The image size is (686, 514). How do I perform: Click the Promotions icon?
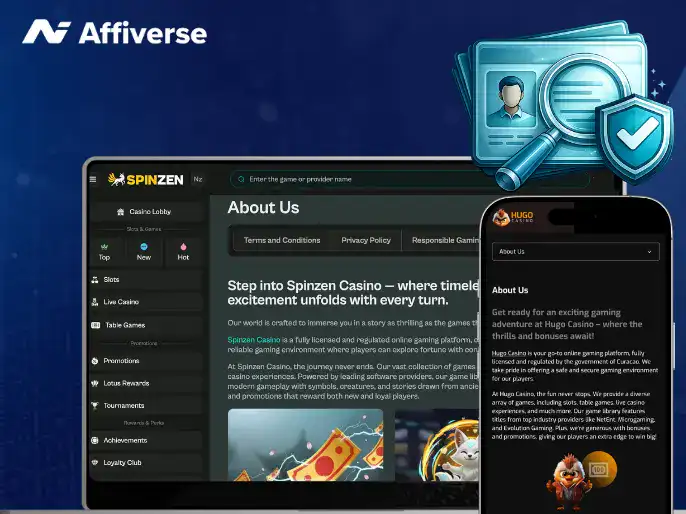tap(94, 361)
